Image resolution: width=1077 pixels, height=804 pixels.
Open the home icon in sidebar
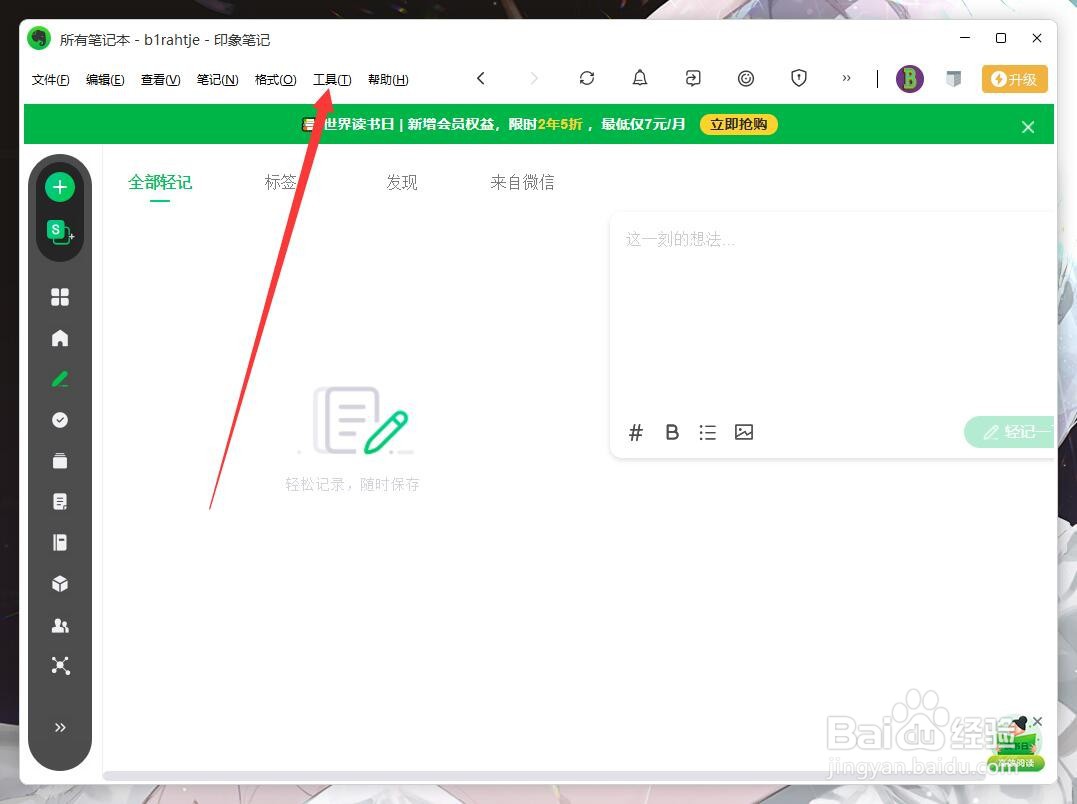[59, 338]
